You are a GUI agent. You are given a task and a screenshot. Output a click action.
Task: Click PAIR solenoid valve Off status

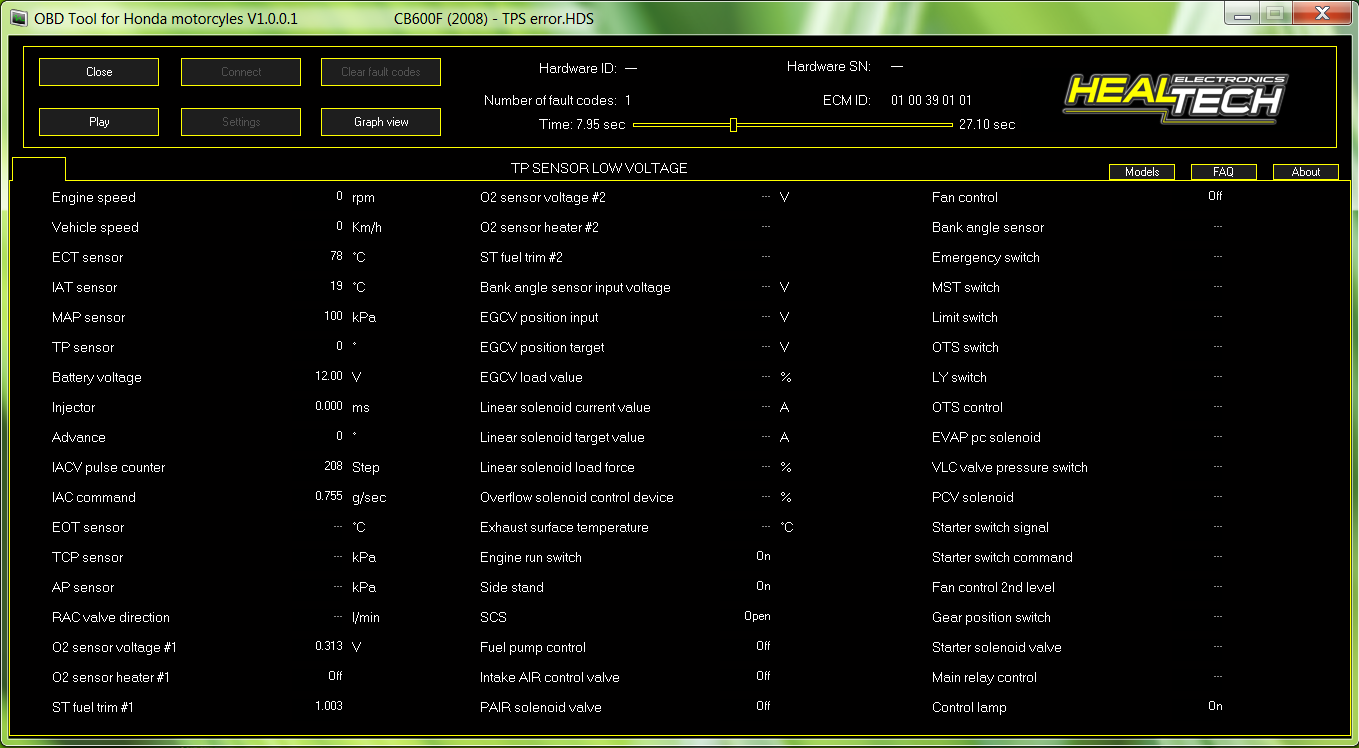(763, 706)
